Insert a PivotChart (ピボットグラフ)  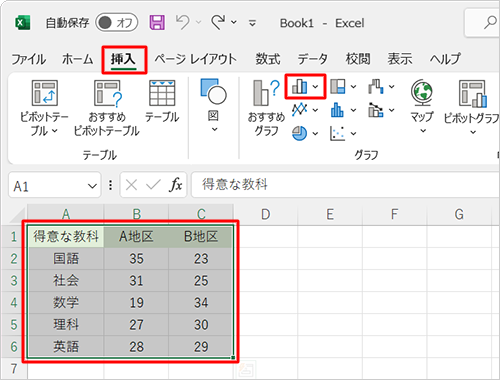(x=471, y=107)
